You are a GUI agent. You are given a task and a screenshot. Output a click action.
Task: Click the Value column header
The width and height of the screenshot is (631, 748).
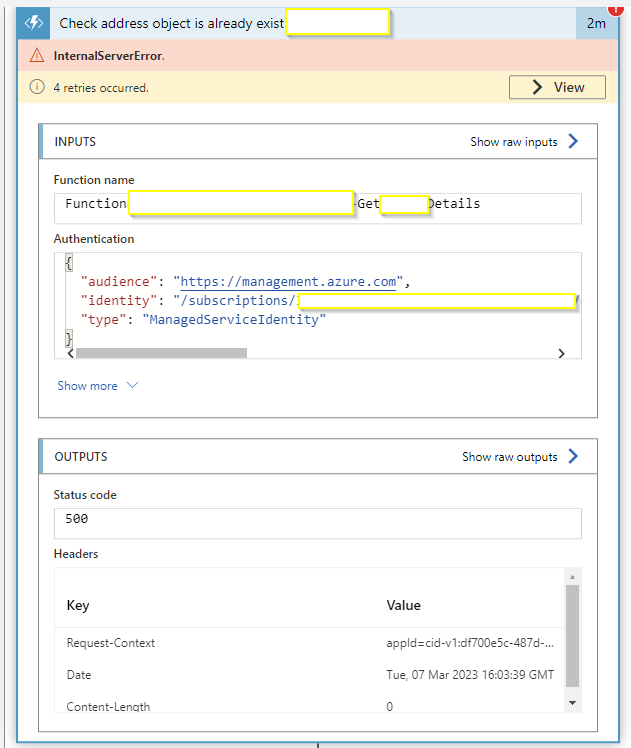point(403,605)
